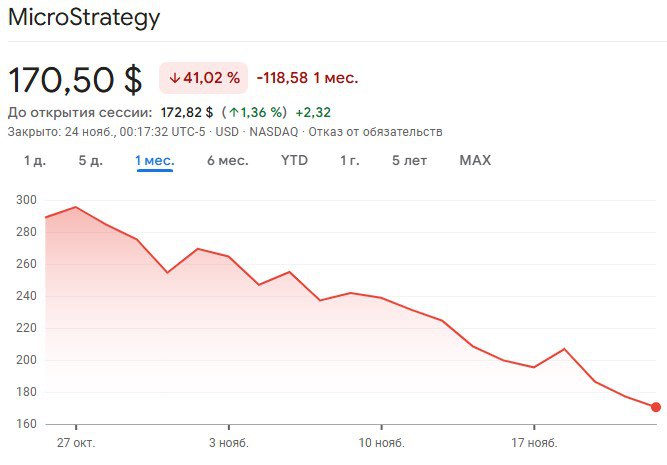Click the red down arrow in change badge

(x=174, y=78)
